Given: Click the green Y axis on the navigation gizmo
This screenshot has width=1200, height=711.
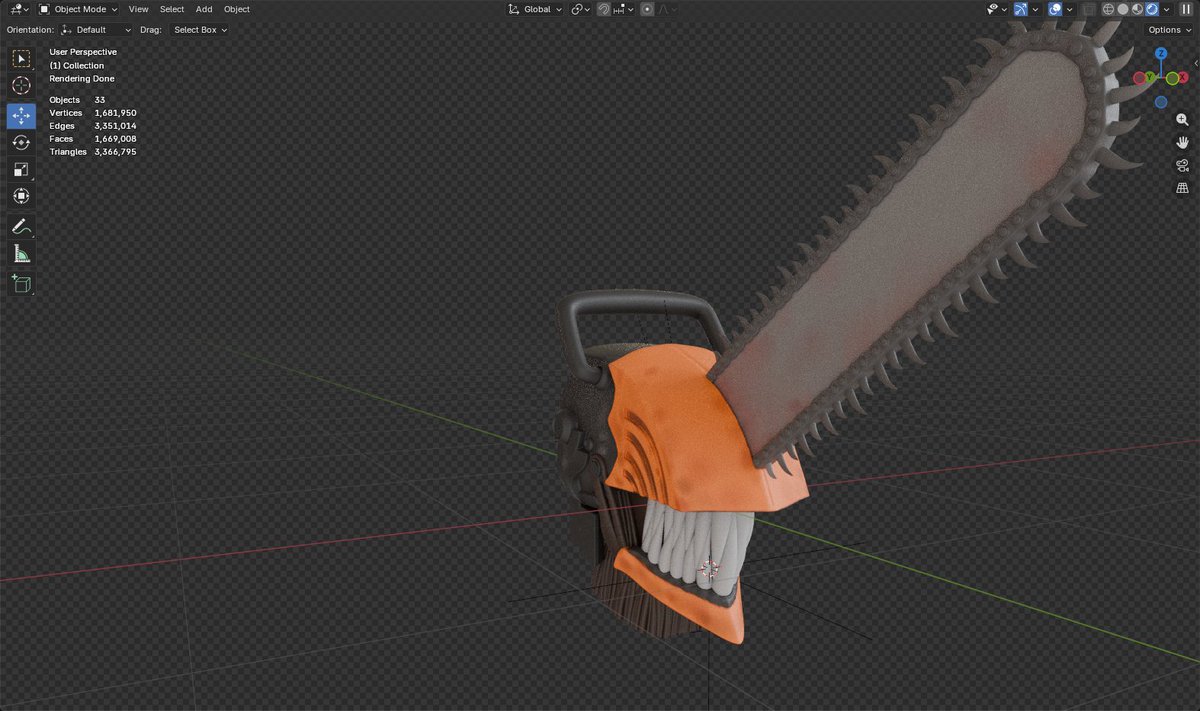Looking at the screenshot, I should click(1150, 77).
